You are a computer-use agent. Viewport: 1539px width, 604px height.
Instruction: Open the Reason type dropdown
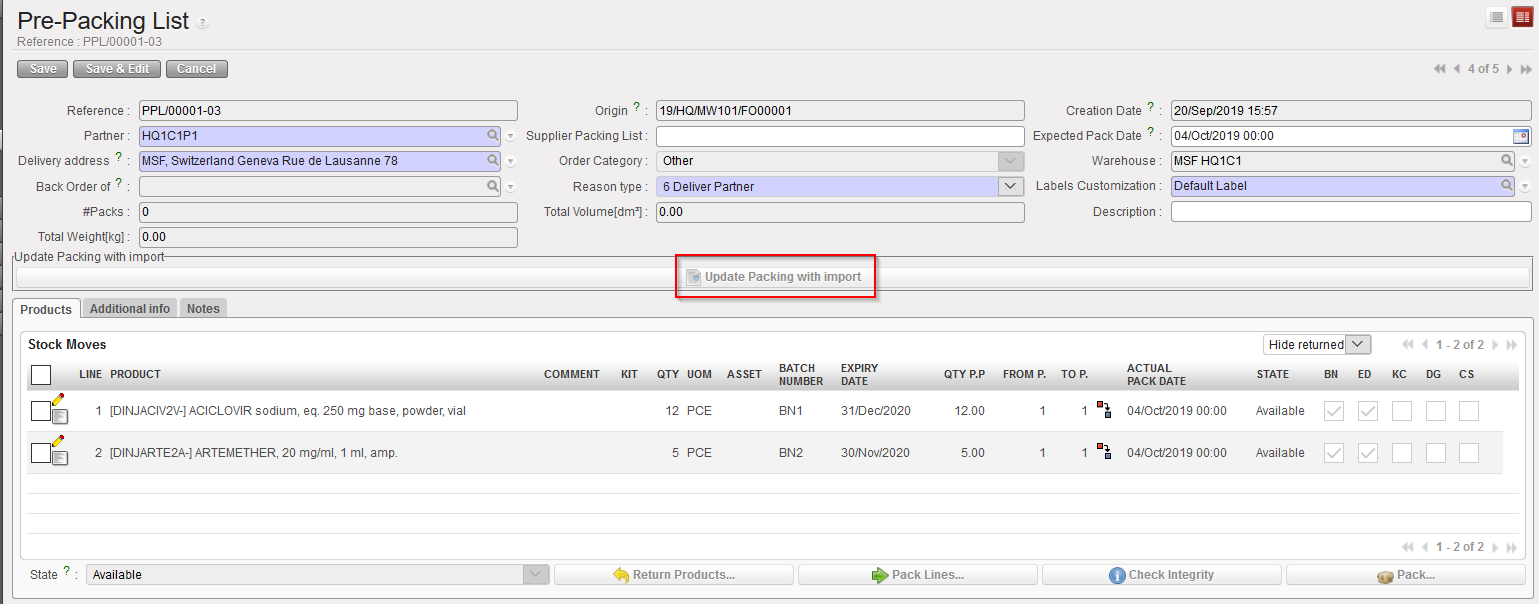pyautogui.click(x=1011, y=186)
